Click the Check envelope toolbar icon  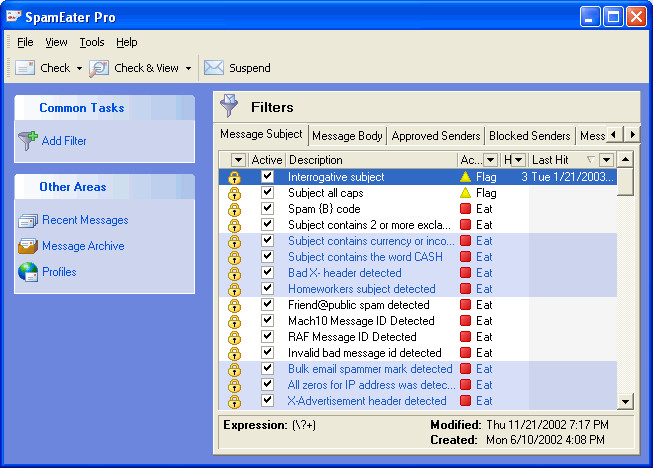click(x=25, y=68)
